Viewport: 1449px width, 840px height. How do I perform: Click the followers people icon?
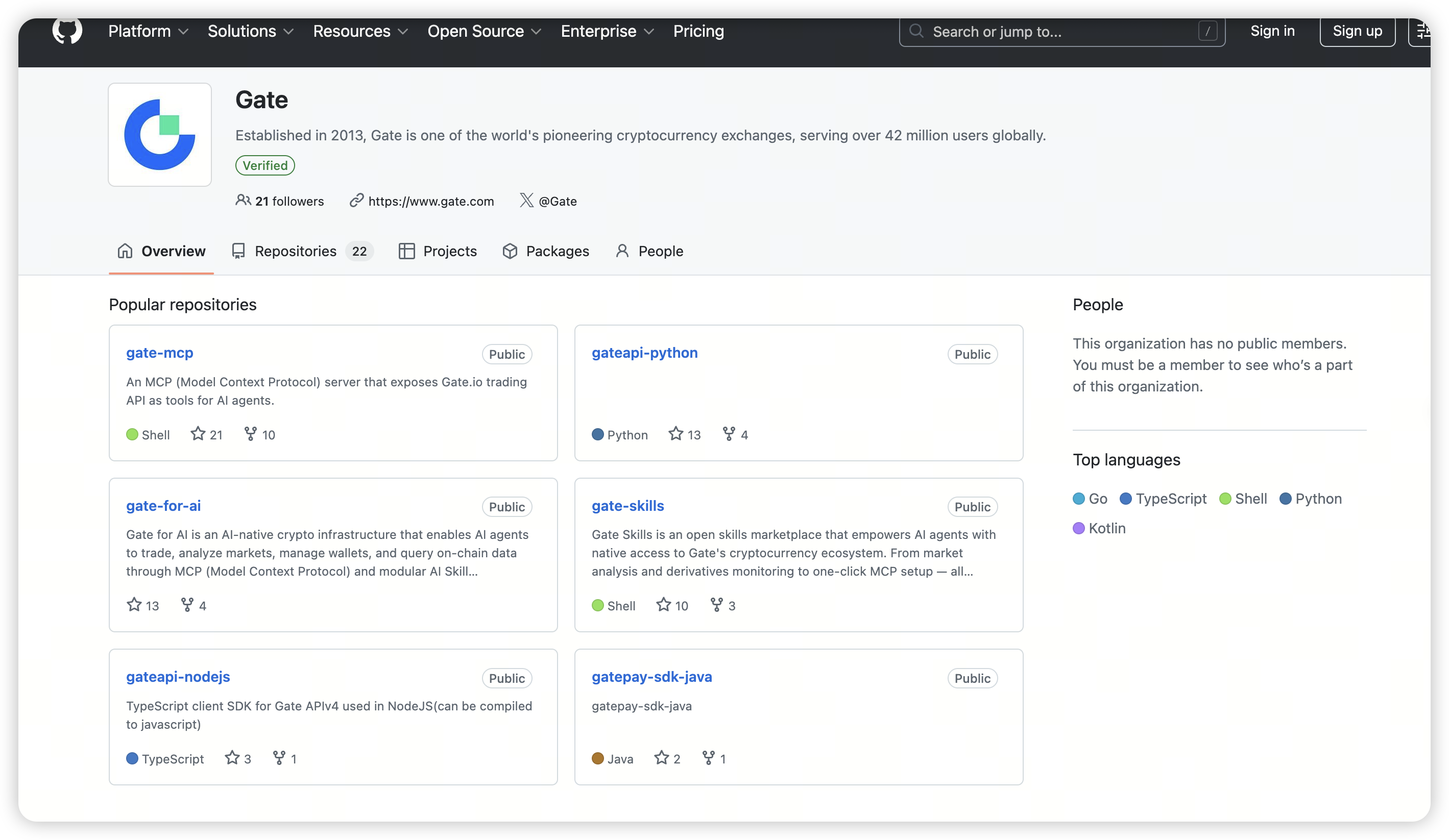click(243, 200)
